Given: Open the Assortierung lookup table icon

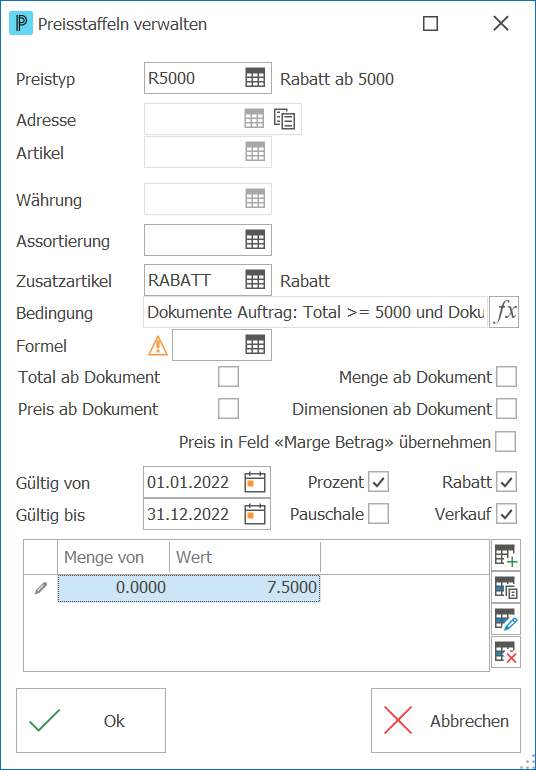Looking at the screenshot, I should pos(255,240).
